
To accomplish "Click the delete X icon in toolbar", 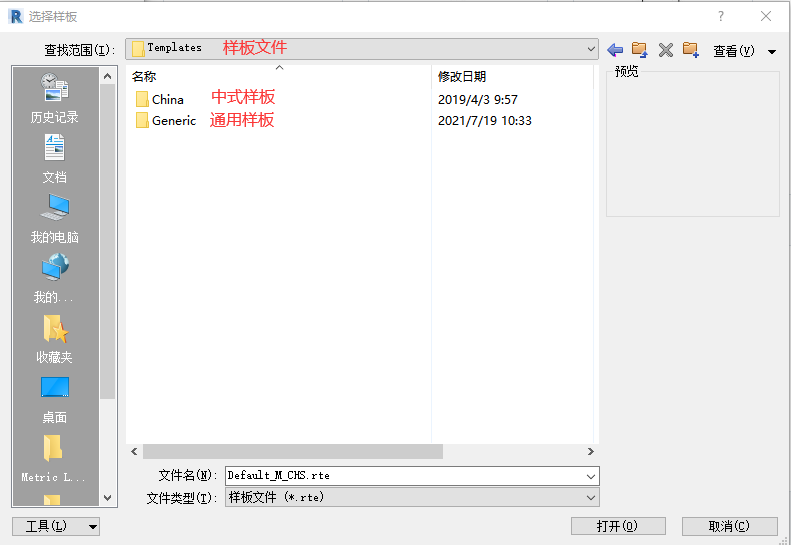I will coord(666,50).
